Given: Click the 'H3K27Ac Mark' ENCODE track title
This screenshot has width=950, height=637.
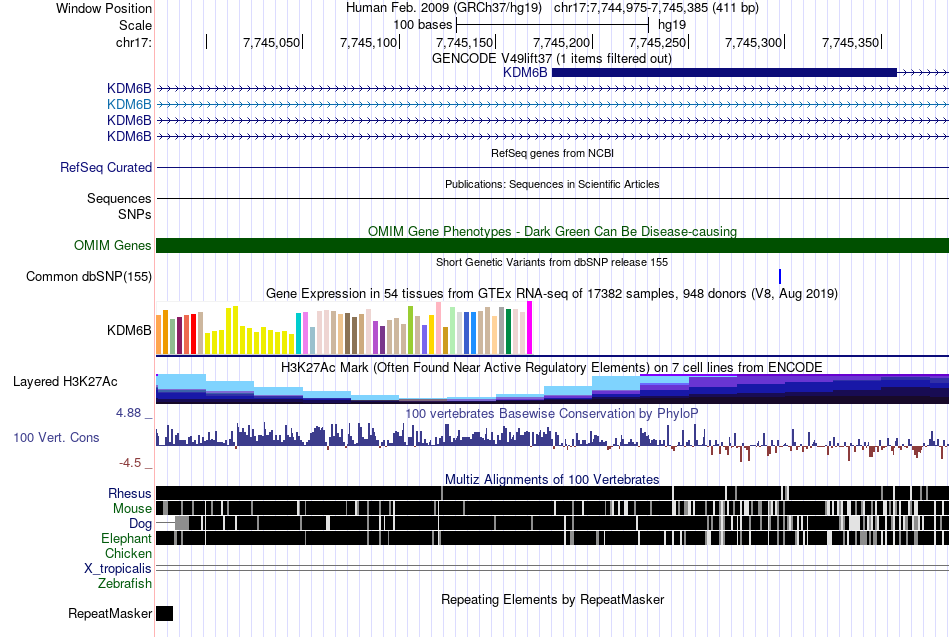Looking at the screenshot, I should click(552, 367).
